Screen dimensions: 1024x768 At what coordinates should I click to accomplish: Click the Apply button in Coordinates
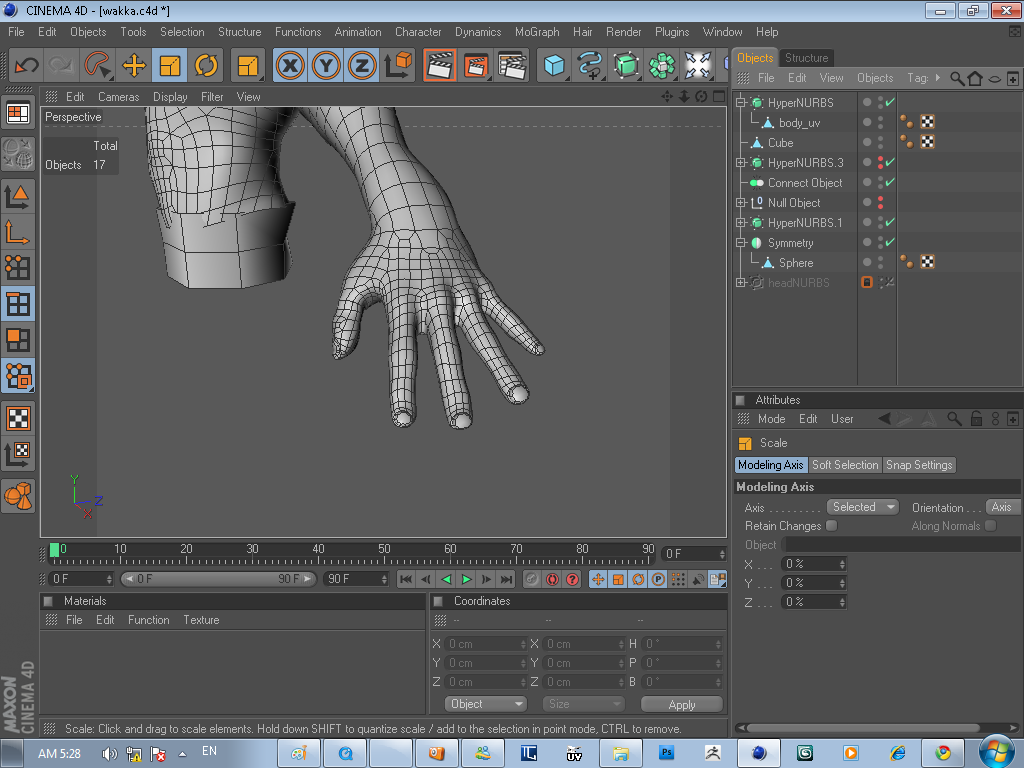click(x=682, y=705)
